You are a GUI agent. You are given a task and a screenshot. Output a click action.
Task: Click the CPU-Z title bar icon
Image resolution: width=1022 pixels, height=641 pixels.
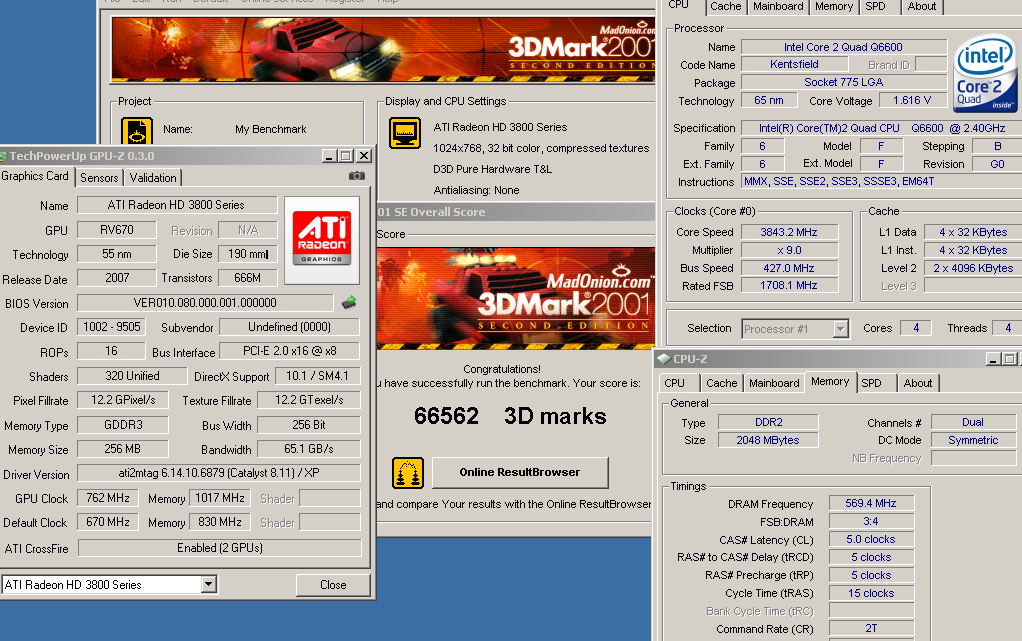pyautogui.click(x=664, y=359)
